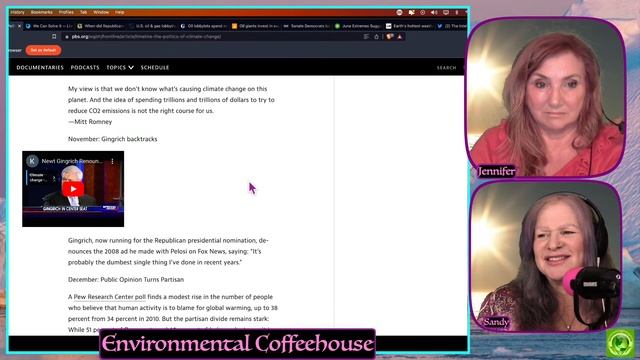Expand the TOPICS dropdown

coord(120,68)
